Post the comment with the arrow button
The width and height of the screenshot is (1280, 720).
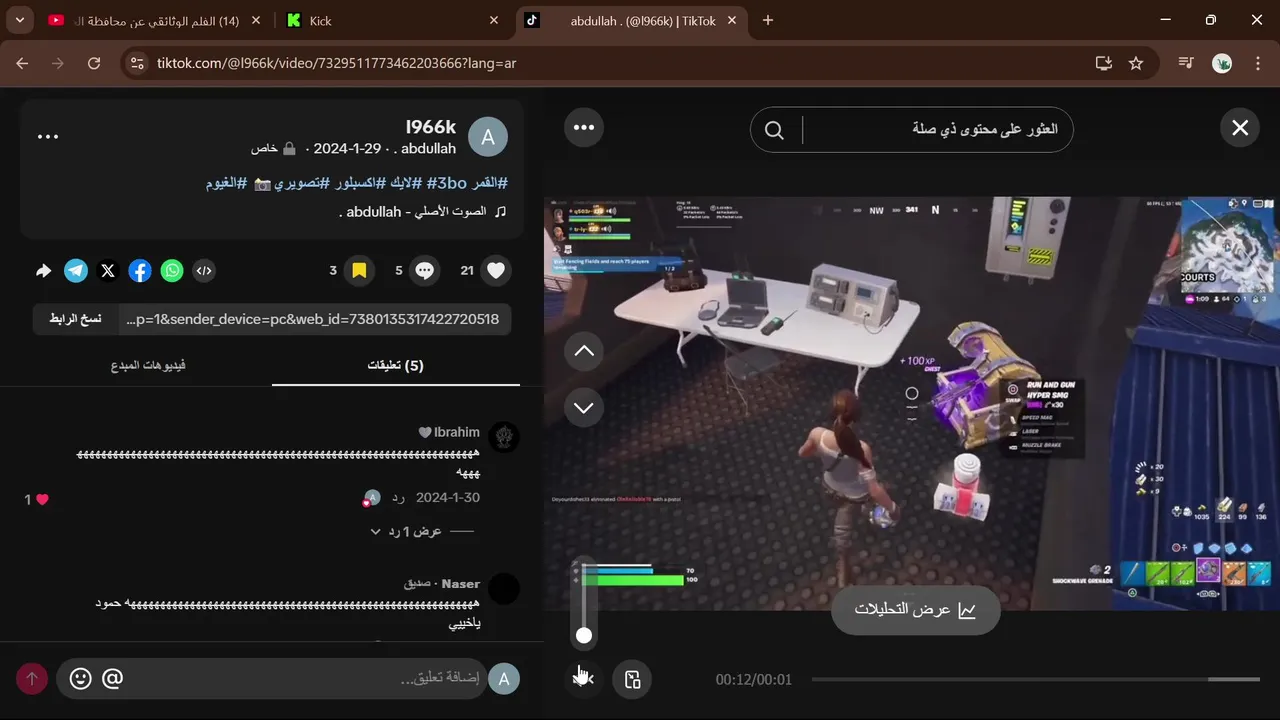[32, 679]
